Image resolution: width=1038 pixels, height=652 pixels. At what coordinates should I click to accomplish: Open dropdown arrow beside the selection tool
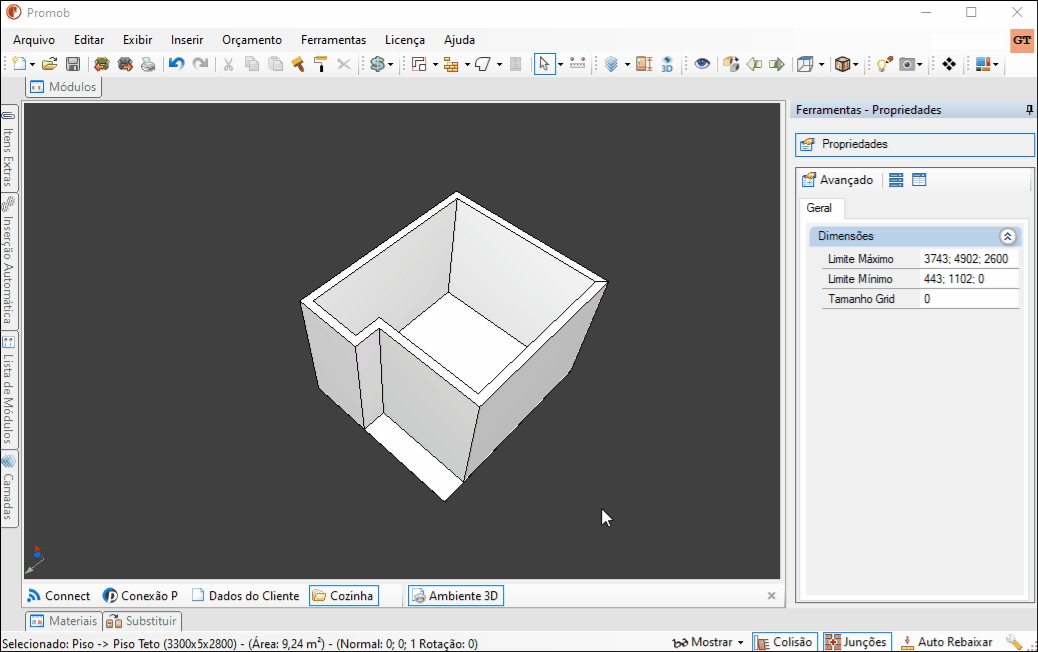(x=560, y=65)
